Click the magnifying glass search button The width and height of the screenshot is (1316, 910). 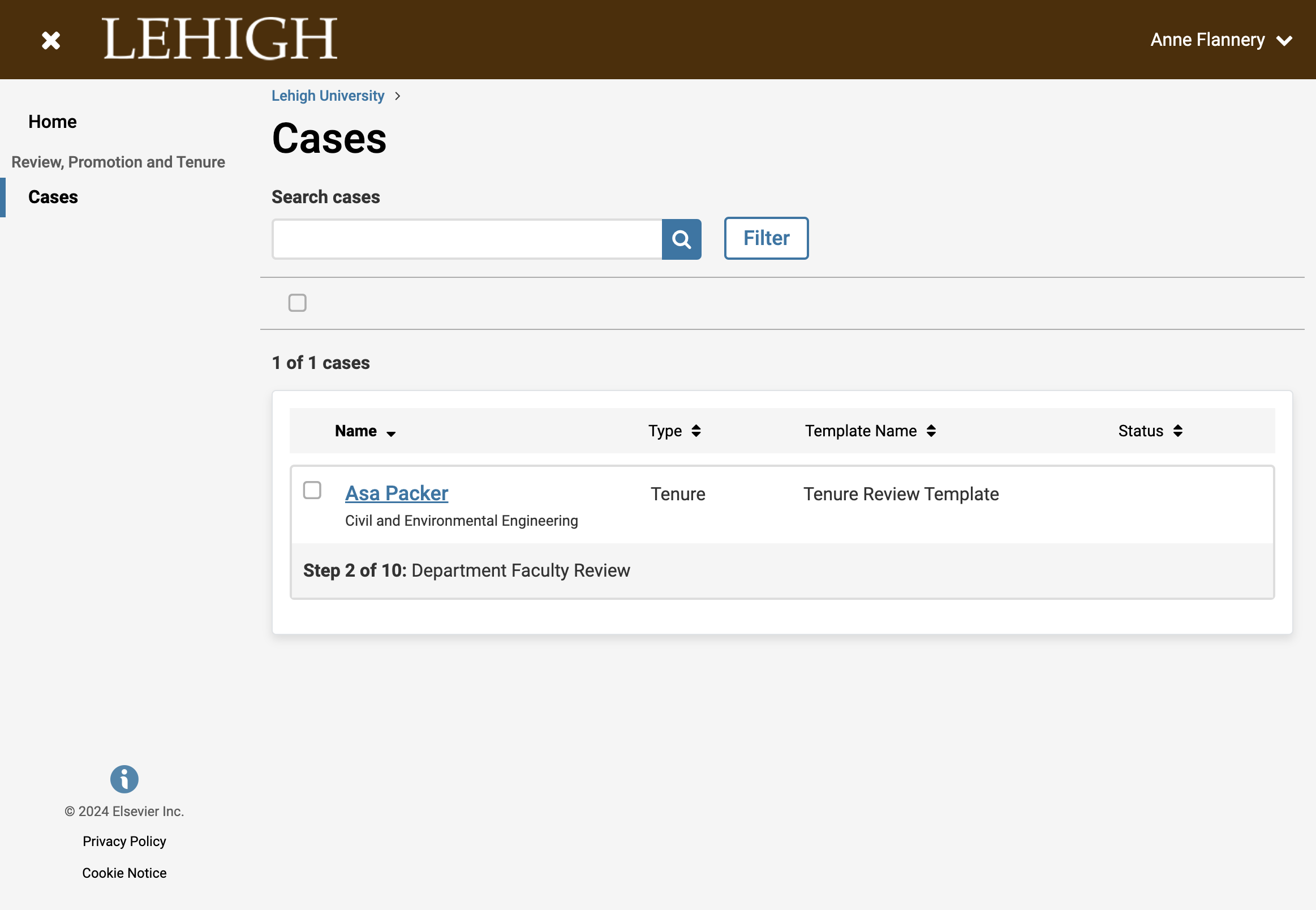(681, 239)
